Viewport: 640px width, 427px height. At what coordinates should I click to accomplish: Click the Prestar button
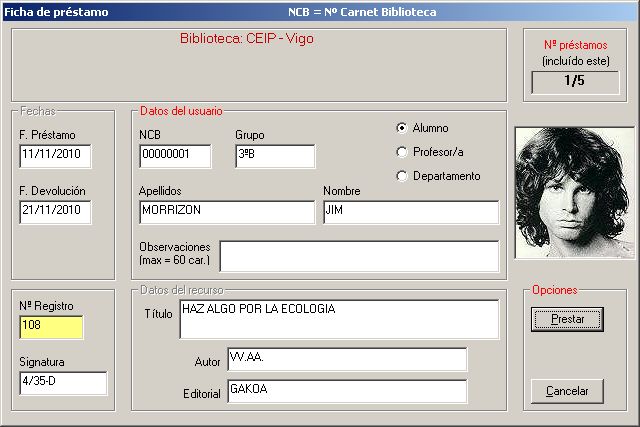pos(567,319)
